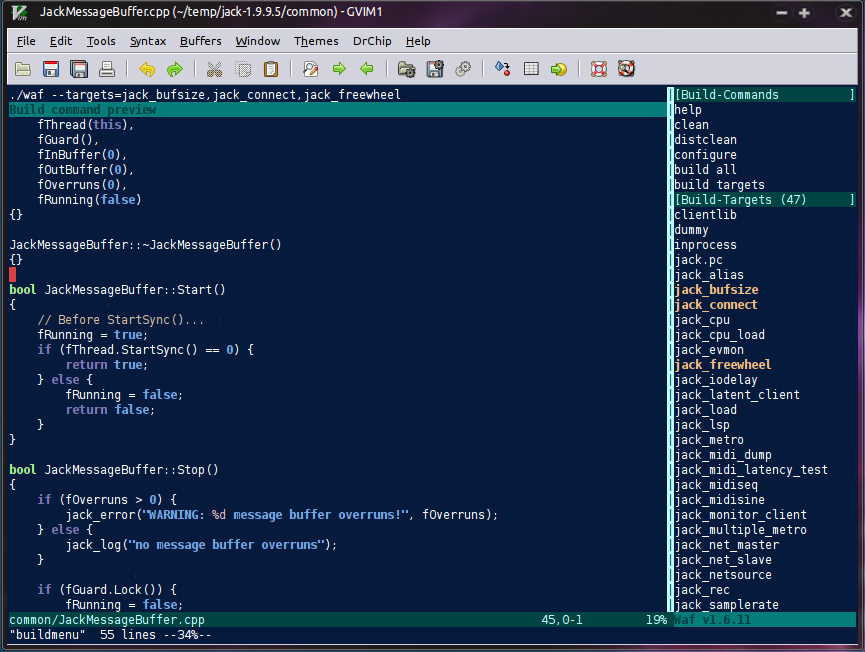865x652 pixels.
Task: Open the Help menu
Action: pos(418,41)
